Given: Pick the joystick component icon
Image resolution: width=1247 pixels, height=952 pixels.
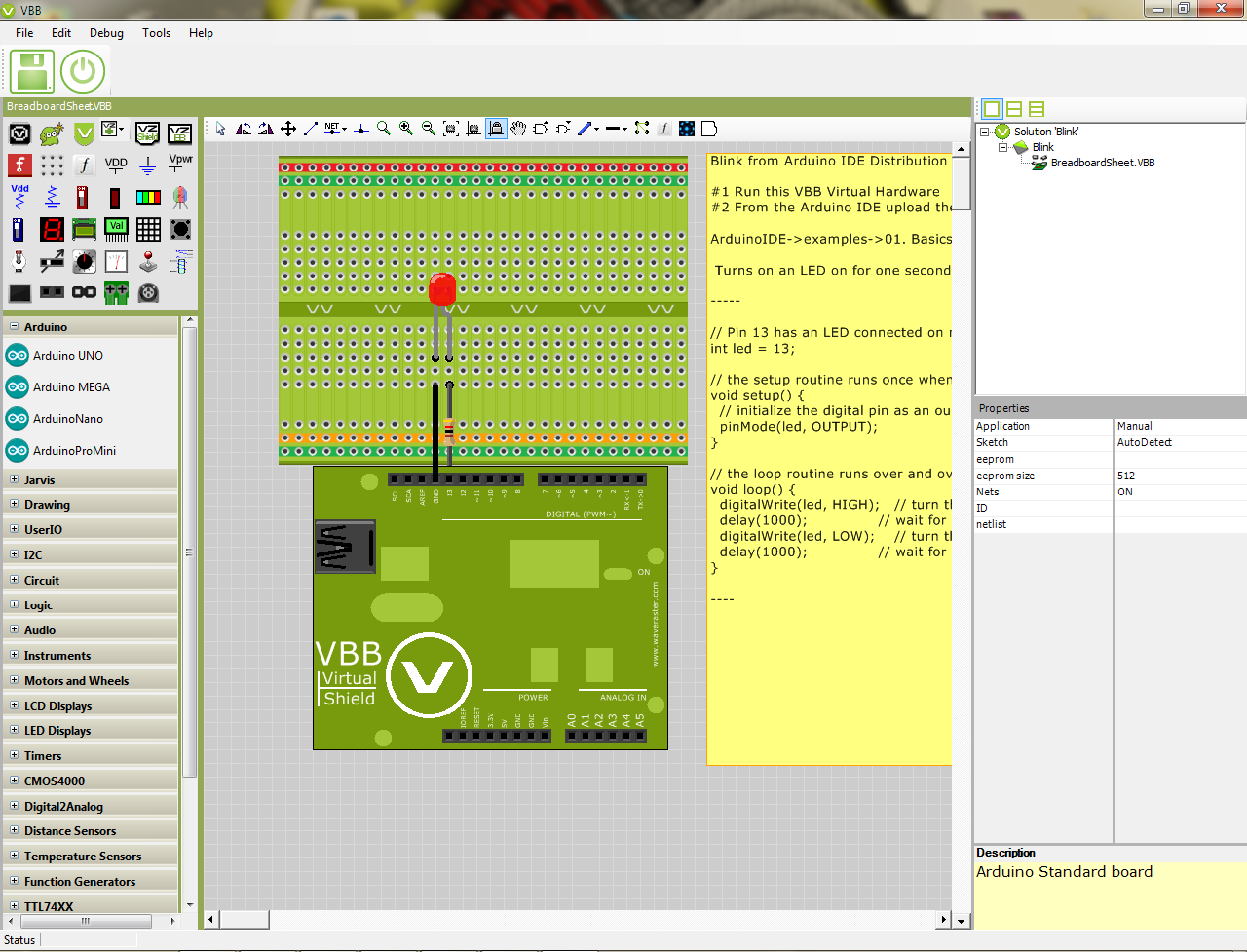Looking at the screenshot, I should tap(147, 261).
